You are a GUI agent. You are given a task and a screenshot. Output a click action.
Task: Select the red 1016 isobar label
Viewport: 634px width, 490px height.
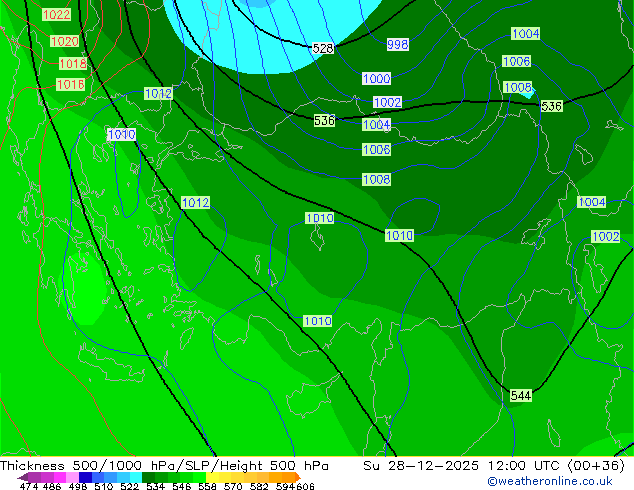(70, 84)
